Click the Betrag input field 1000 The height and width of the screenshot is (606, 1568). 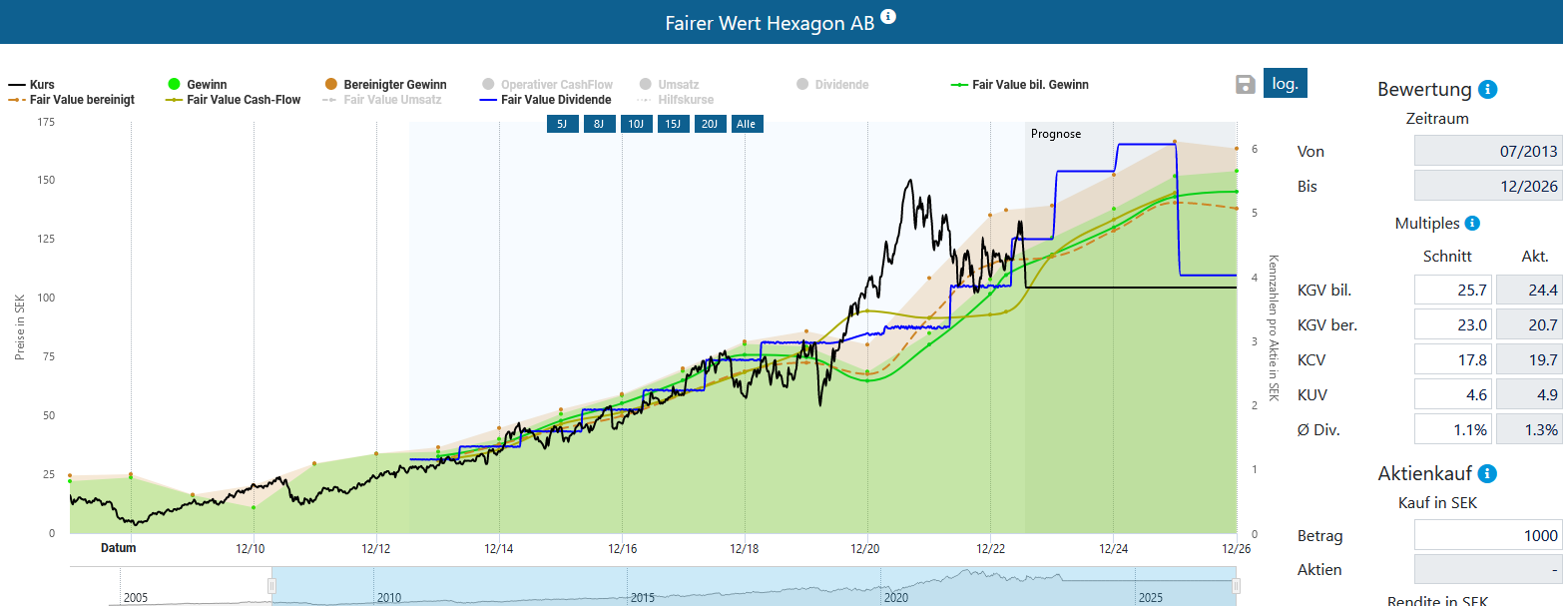(x=1488, y=535)
